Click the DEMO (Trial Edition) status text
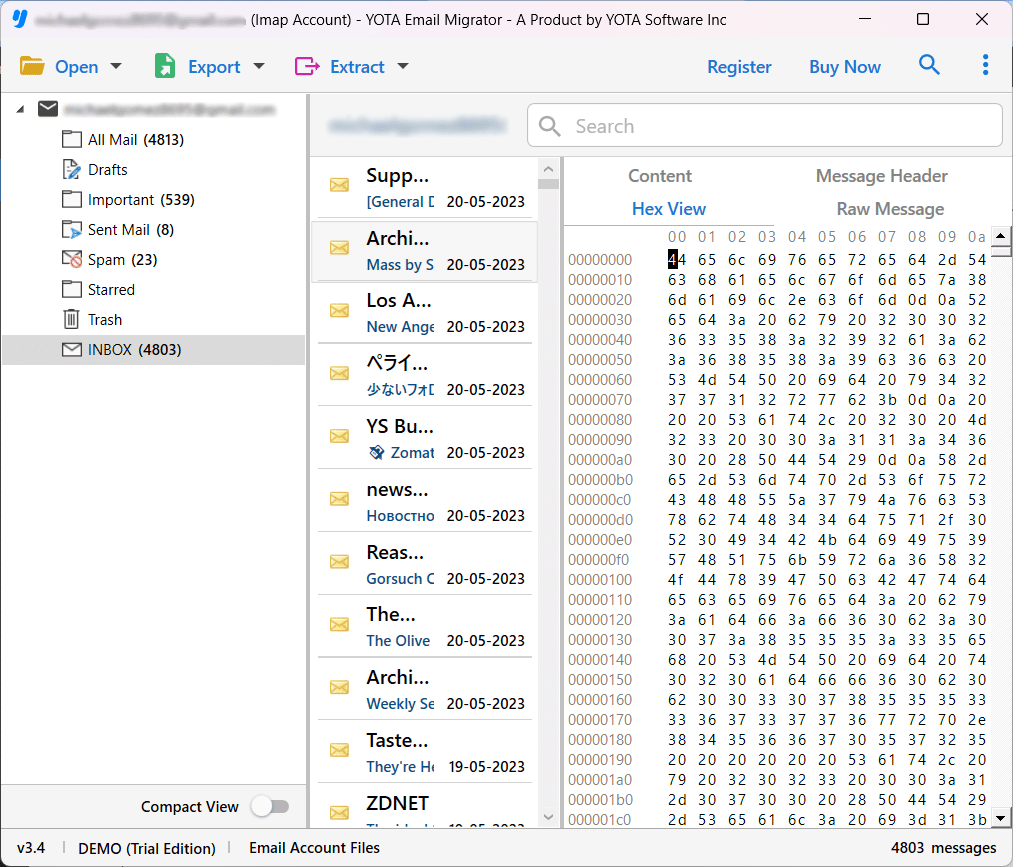The width and height of the screenshot is (1013, 867). click(x=147, y=848)
